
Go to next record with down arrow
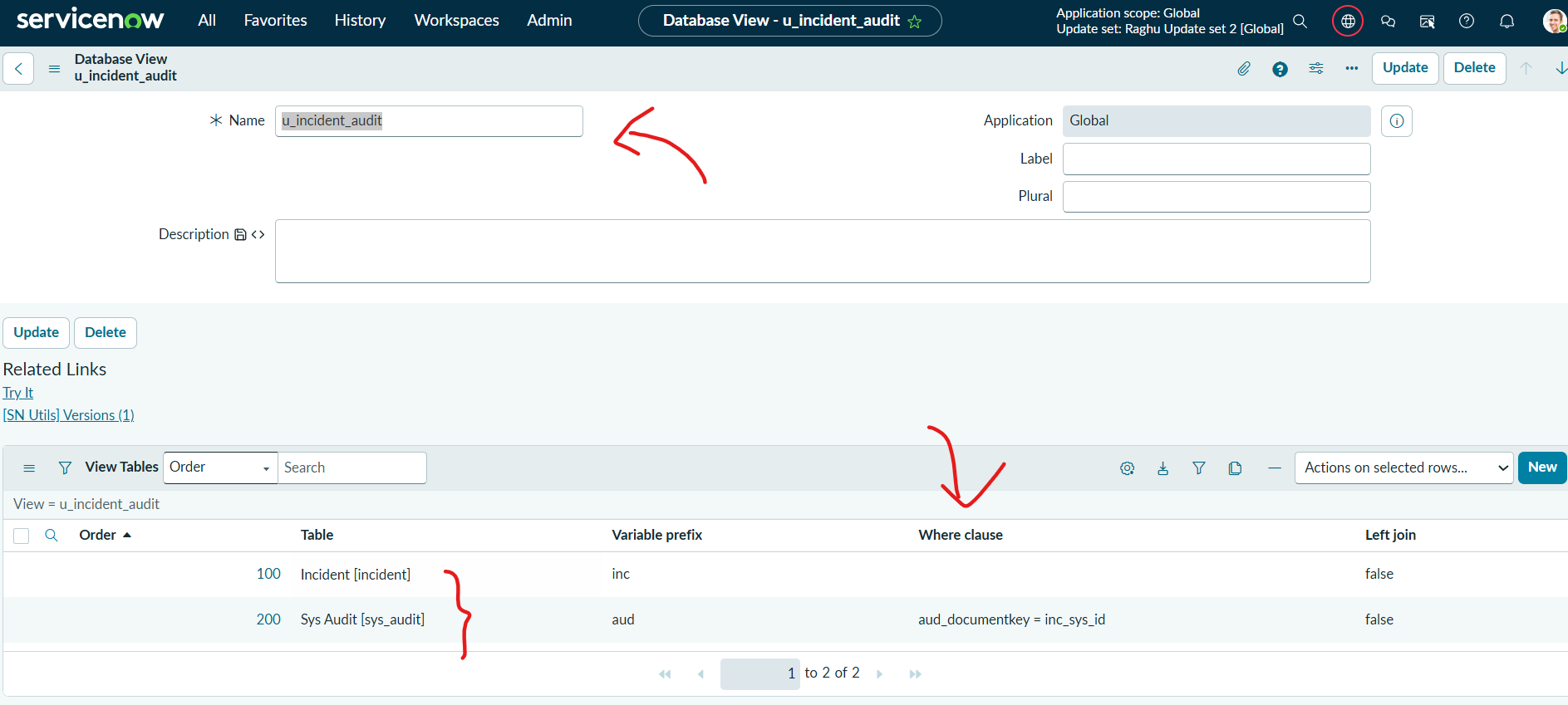[x=1561, y=68]
